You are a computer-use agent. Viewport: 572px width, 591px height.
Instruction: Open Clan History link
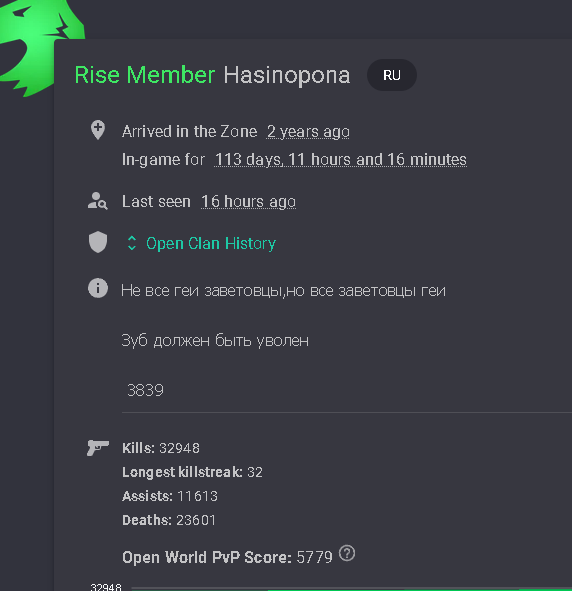(211, 243)
